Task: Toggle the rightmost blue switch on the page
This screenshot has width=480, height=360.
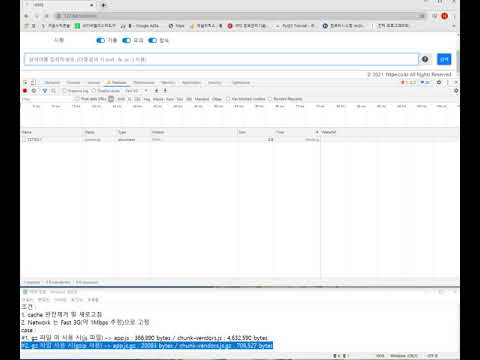Action: 152,40
